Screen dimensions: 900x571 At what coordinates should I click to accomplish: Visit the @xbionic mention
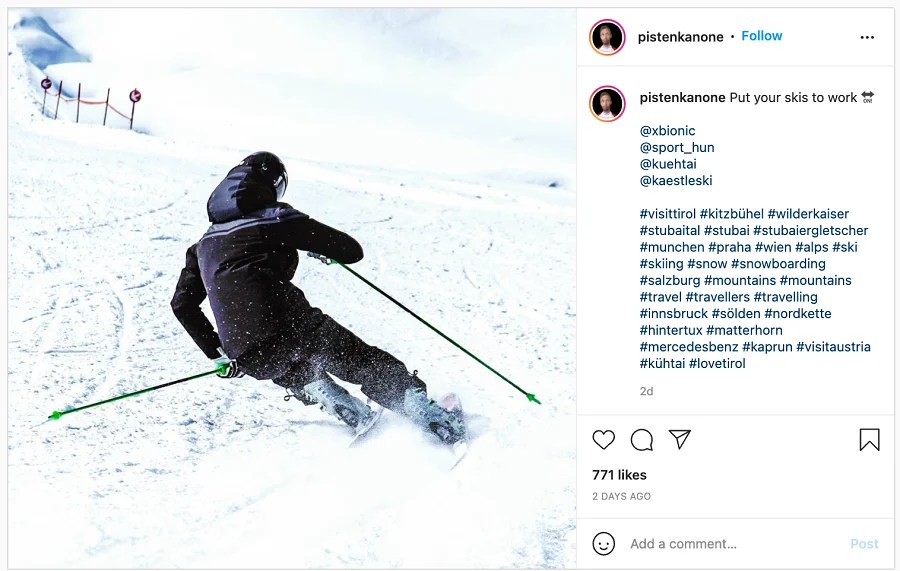668,131
